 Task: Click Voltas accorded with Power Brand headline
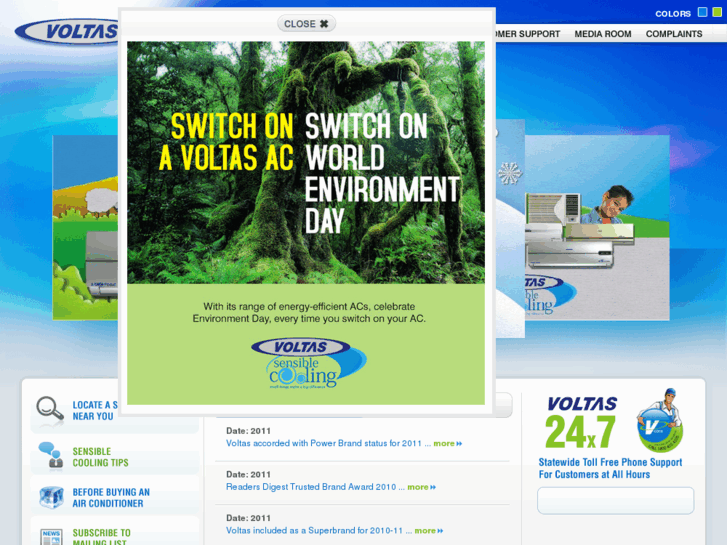tap(324, 443)
